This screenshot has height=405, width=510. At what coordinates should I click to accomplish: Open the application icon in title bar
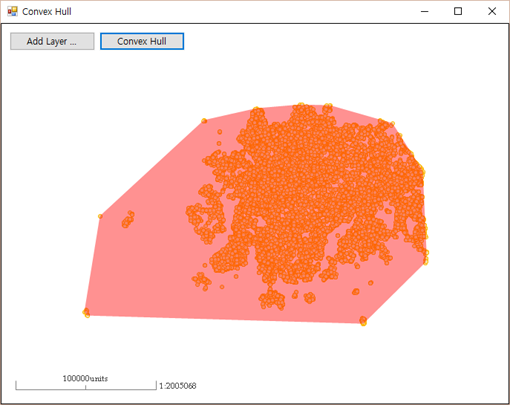pos(12,11)
